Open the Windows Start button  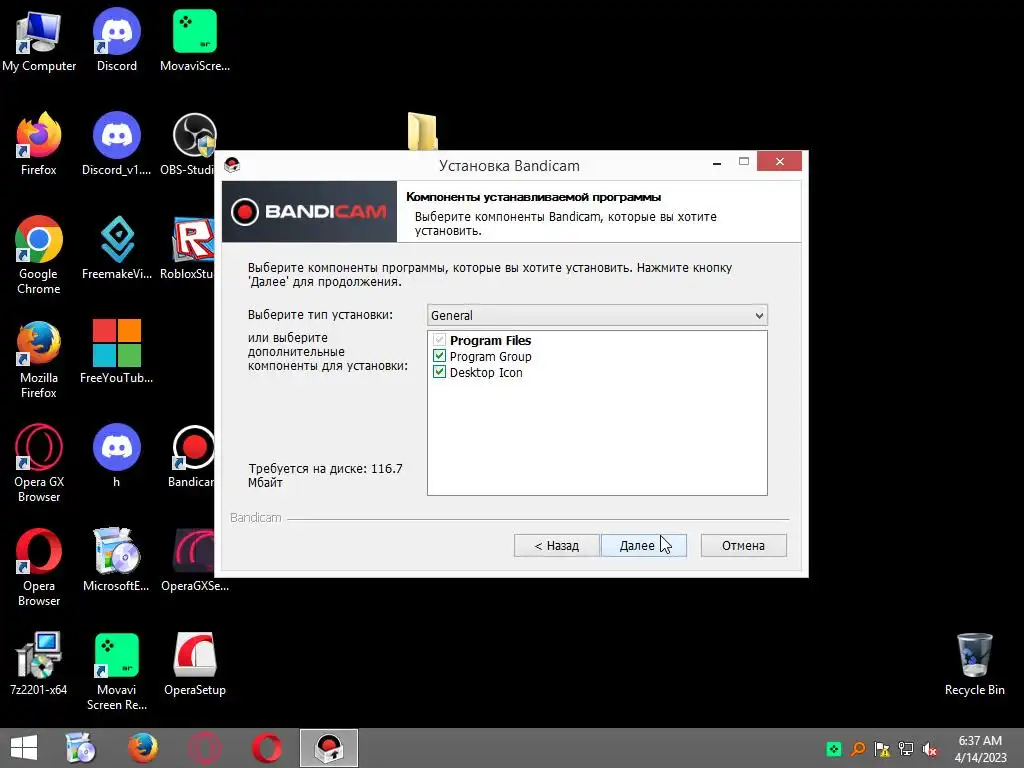(x=24, y=748)
